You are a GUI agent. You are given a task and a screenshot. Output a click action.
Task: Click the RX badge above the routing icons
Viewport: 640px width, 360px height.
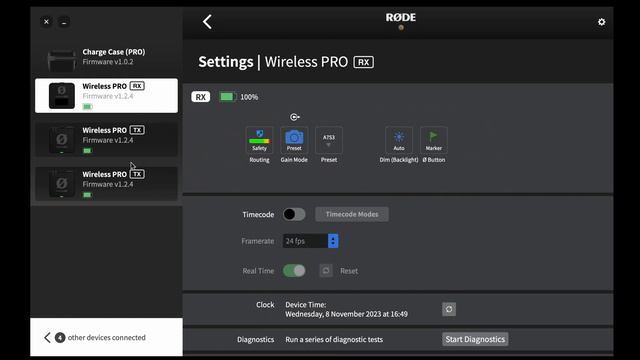click(x=200, y=97)
